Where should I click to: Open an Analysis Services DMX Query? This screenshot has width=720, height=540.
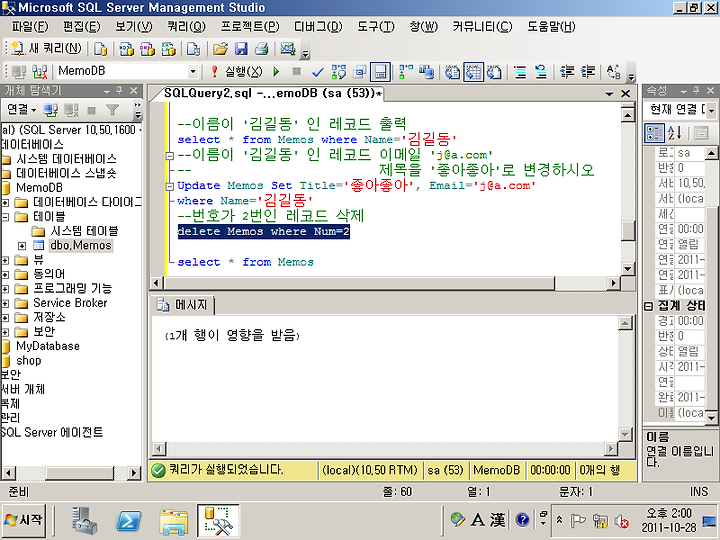pyautogui.click(x=147, y=49)
